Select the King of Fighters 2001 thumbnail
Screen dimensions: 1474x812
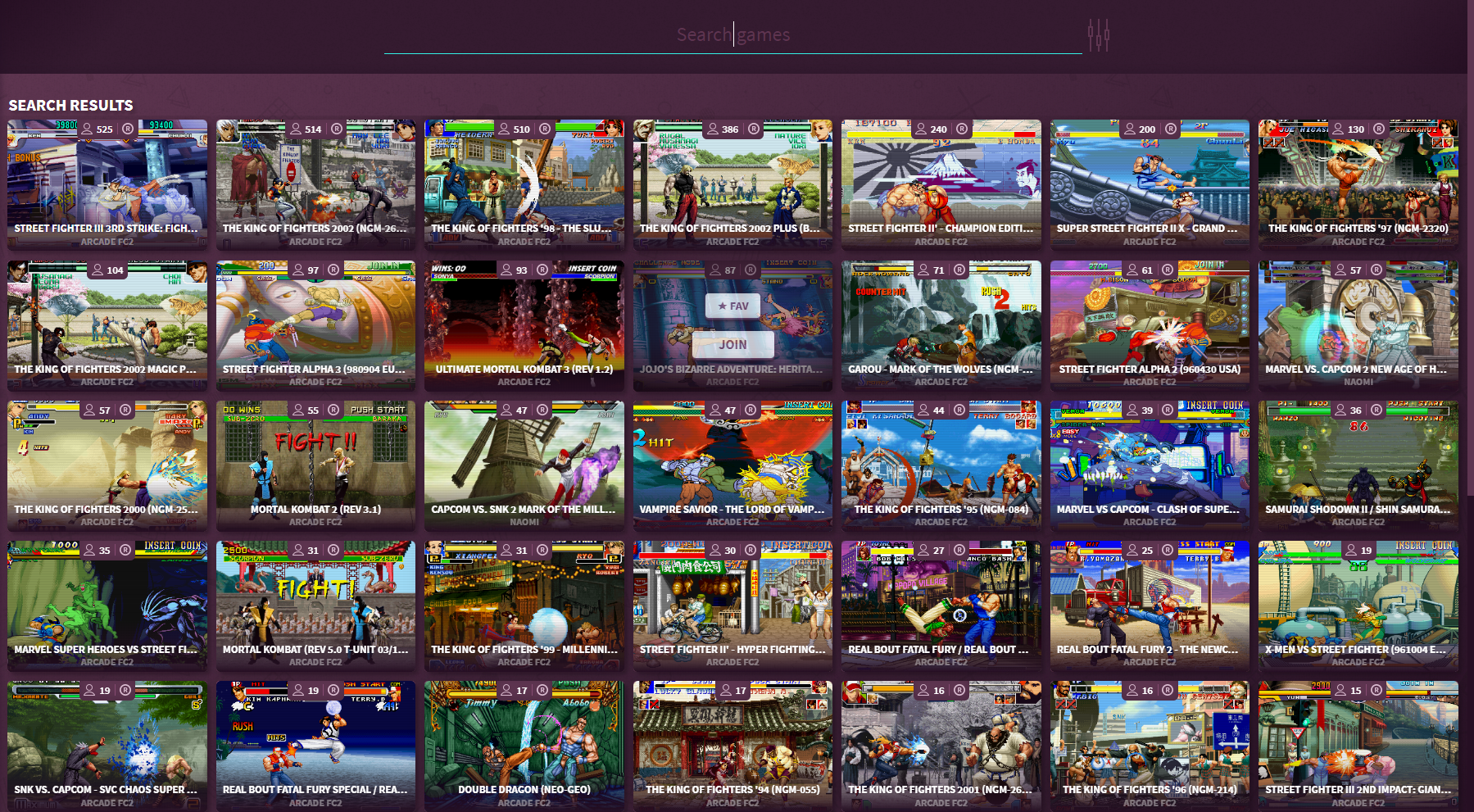point(941,746)
